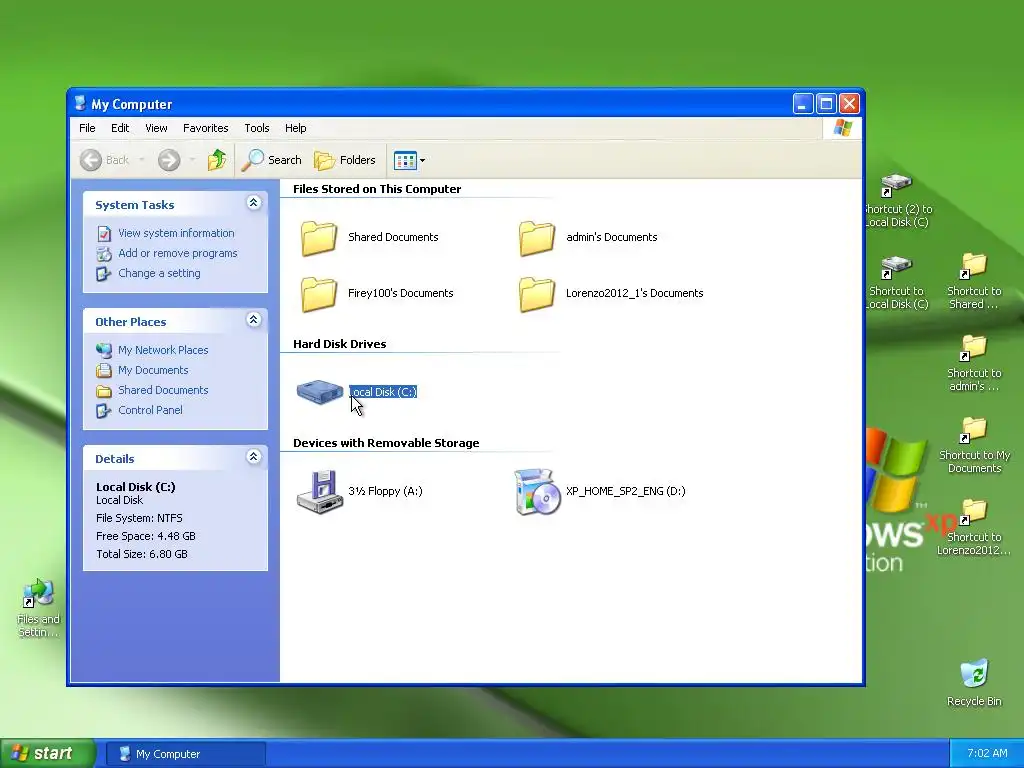Screen dimensions: 1024x768
Task: Click the Total Size: 6.80 GB detail
Action: (142, 554)
